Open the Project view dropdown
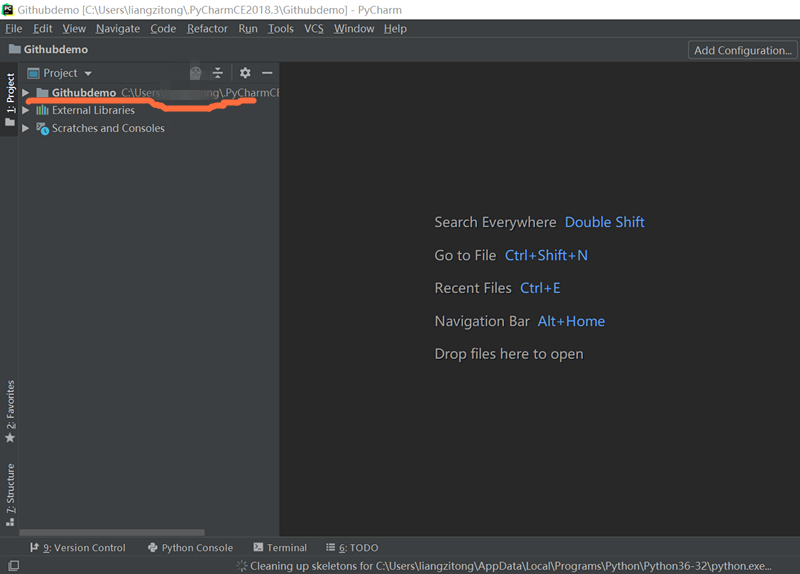The height and width of the screenshot is (574, 800). click(60, 73)
